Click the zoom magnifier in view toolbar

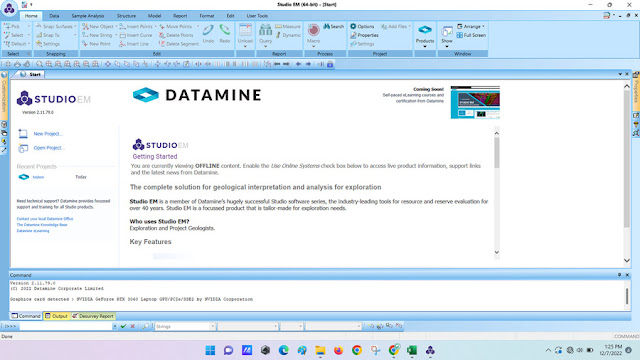39,64
